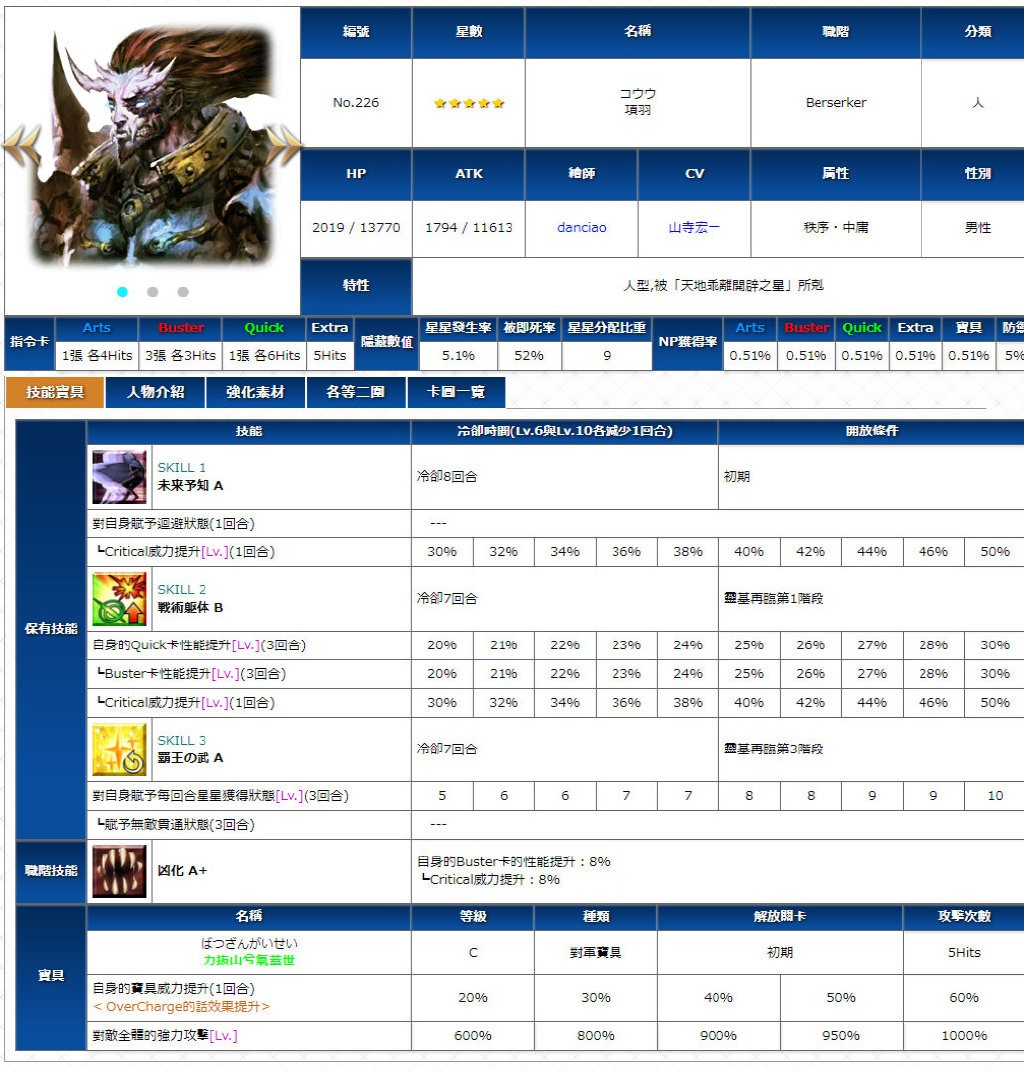Click the Extra 5Hits cell
Viewport: 1024px width, 1071px height.
pos(330,356)
